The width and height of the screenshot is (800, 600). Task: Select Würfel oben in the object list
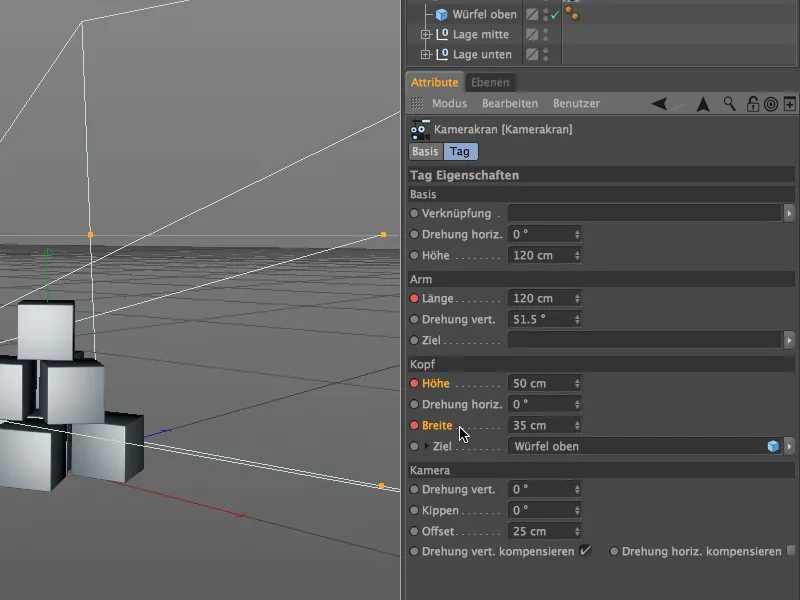coord(484,15)
